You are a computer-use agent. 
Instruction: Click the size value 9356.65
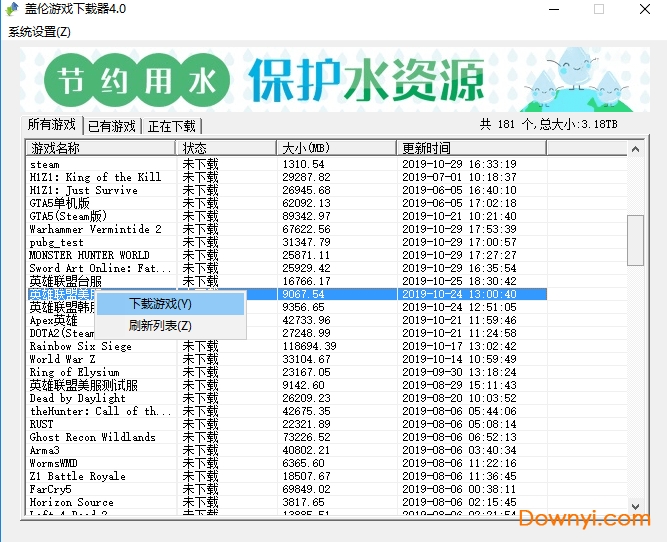click(303, 307)
